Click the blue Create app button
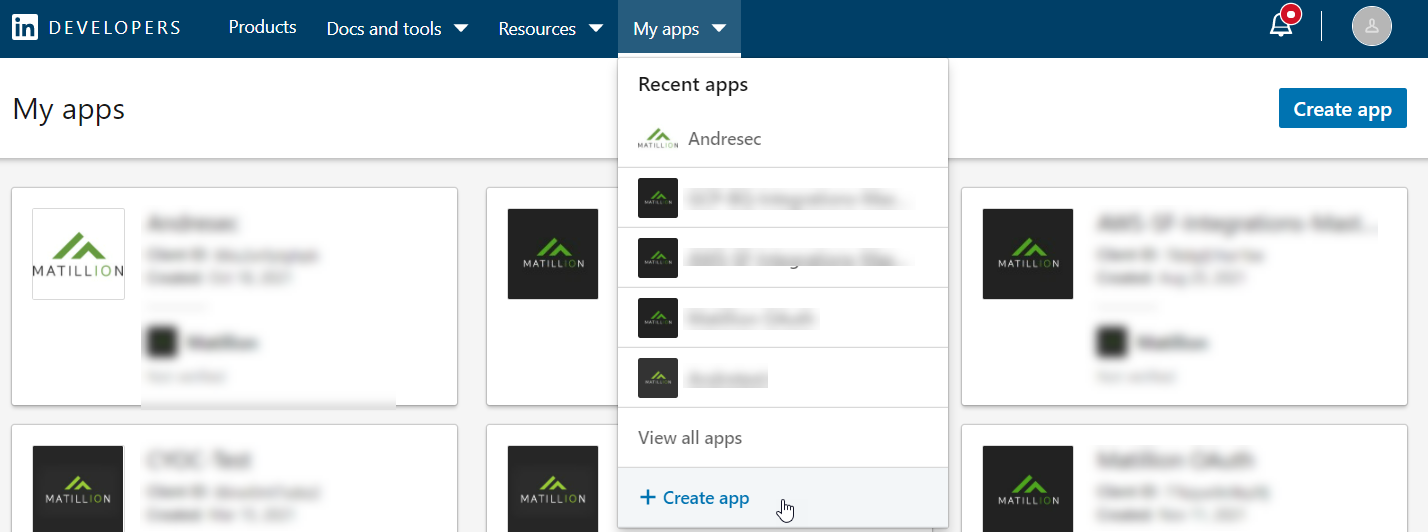The height and width of the screenshot is (532, 1428). click(x=1343, y=109)
